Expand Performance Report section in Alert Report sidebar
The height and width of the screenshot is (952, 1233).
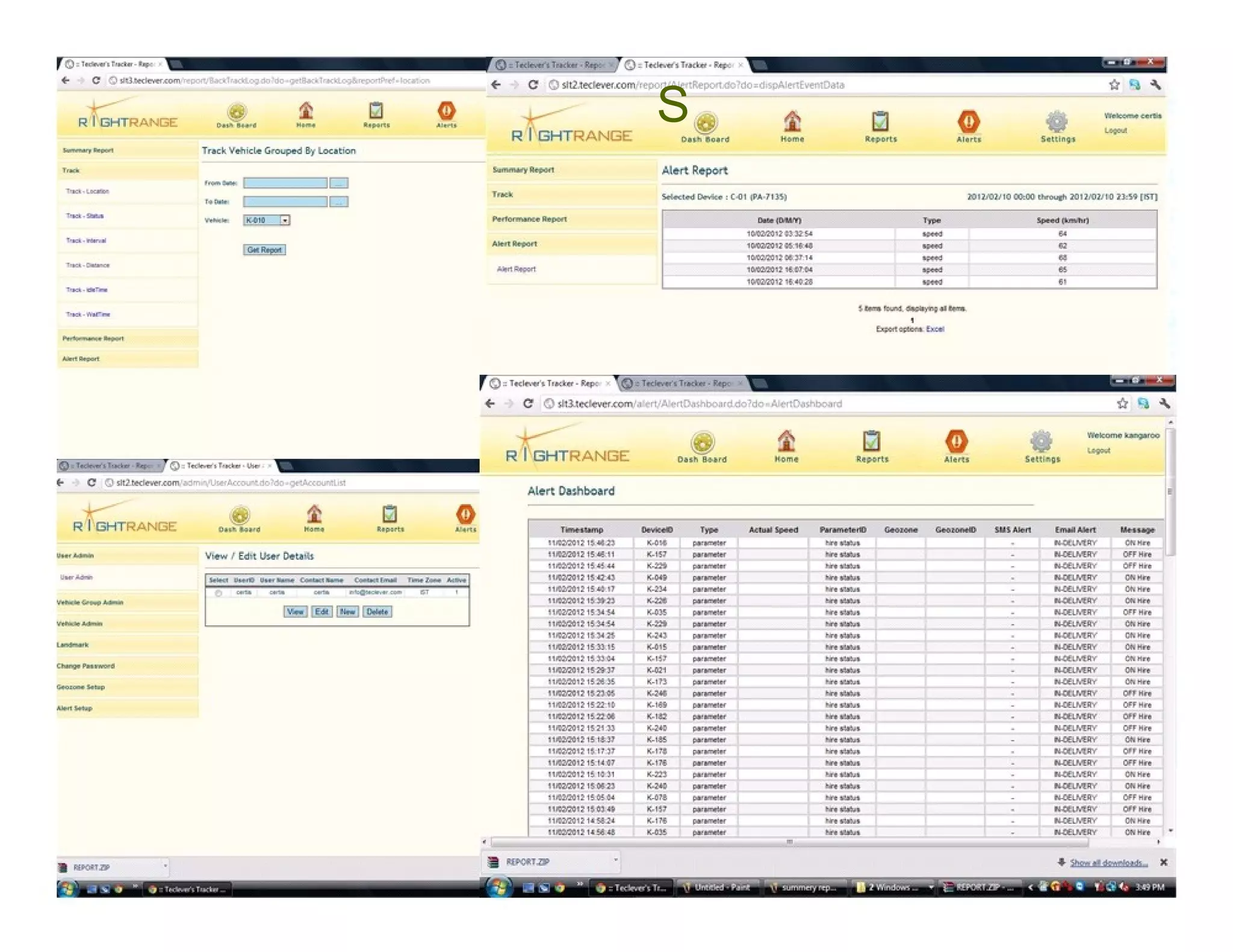click(529, 219)
